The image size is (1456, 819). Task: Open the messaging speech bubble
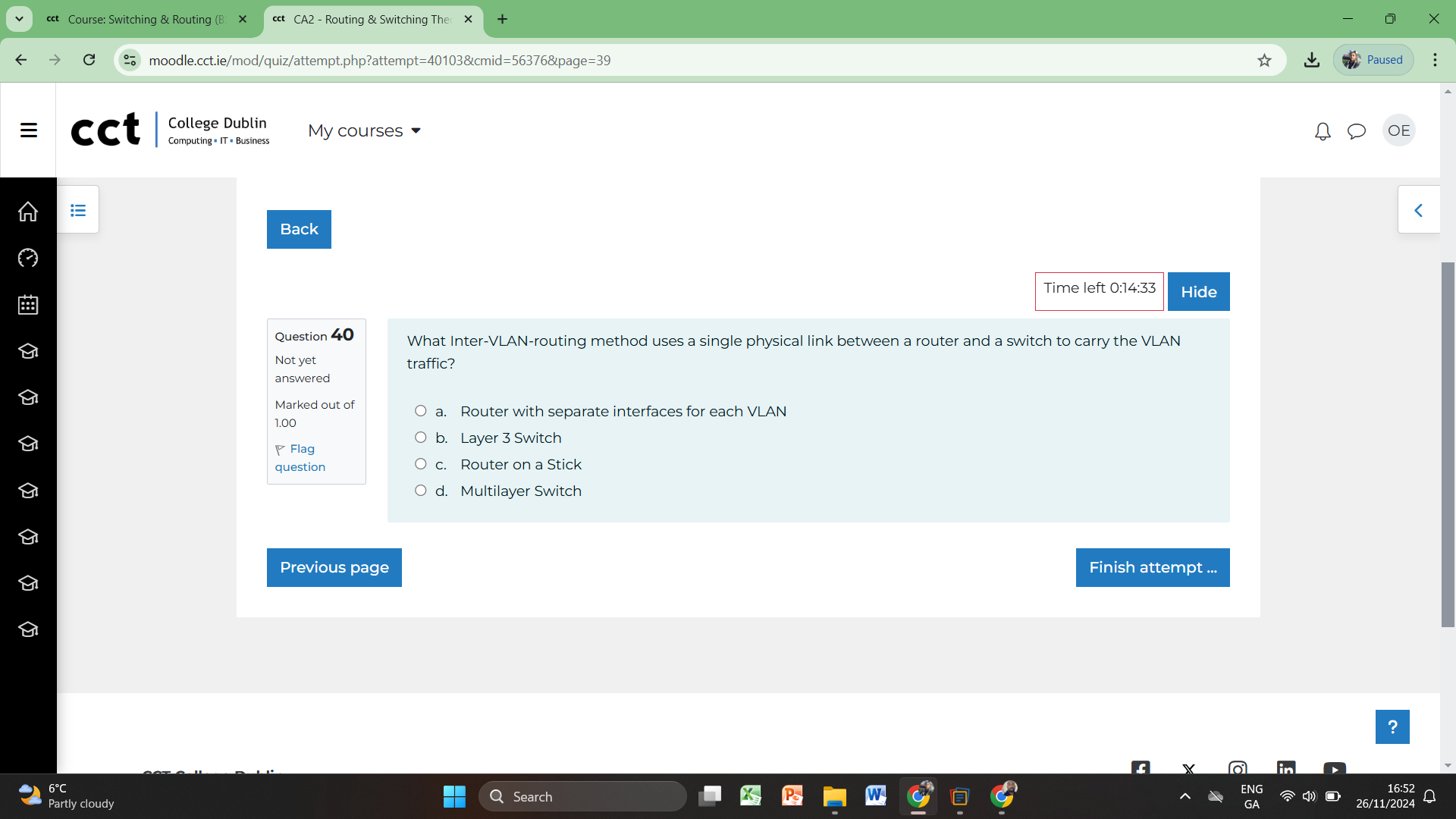point(1357,131)
